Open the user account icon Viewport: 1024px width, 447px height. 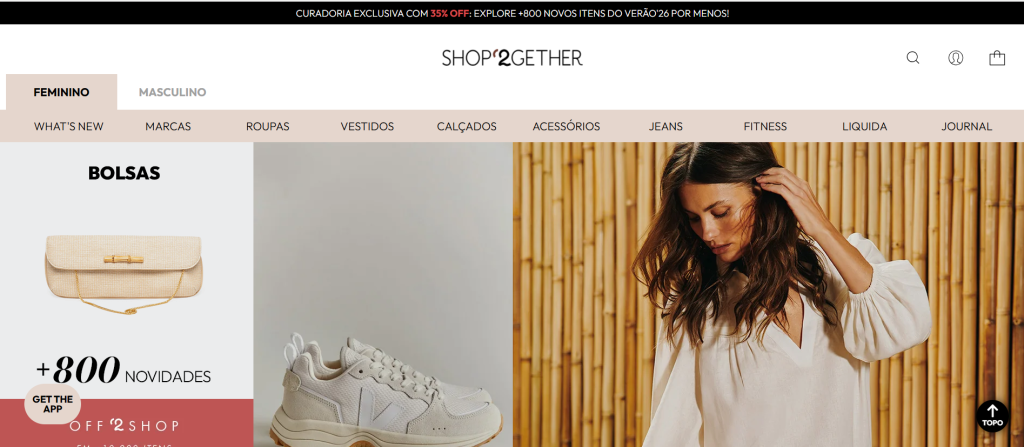[955, 58]
